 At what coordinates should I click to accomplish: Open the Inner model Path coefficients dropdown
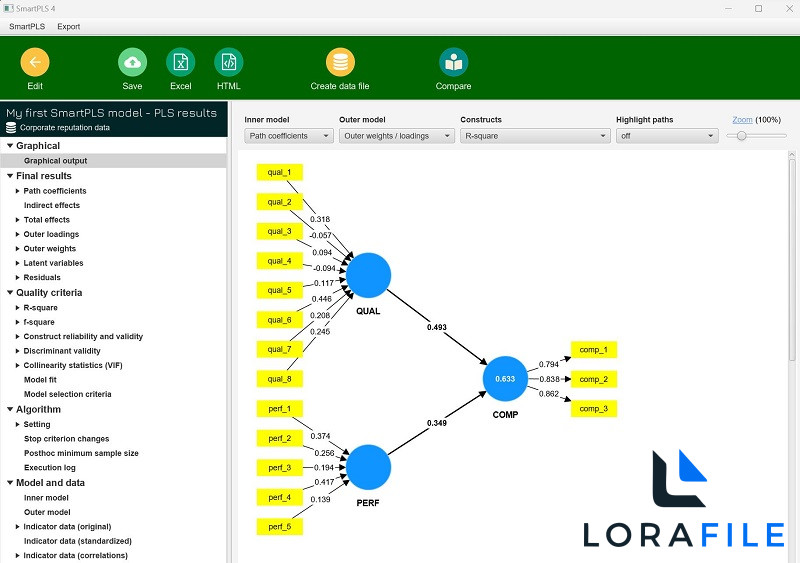coord(289,136)
